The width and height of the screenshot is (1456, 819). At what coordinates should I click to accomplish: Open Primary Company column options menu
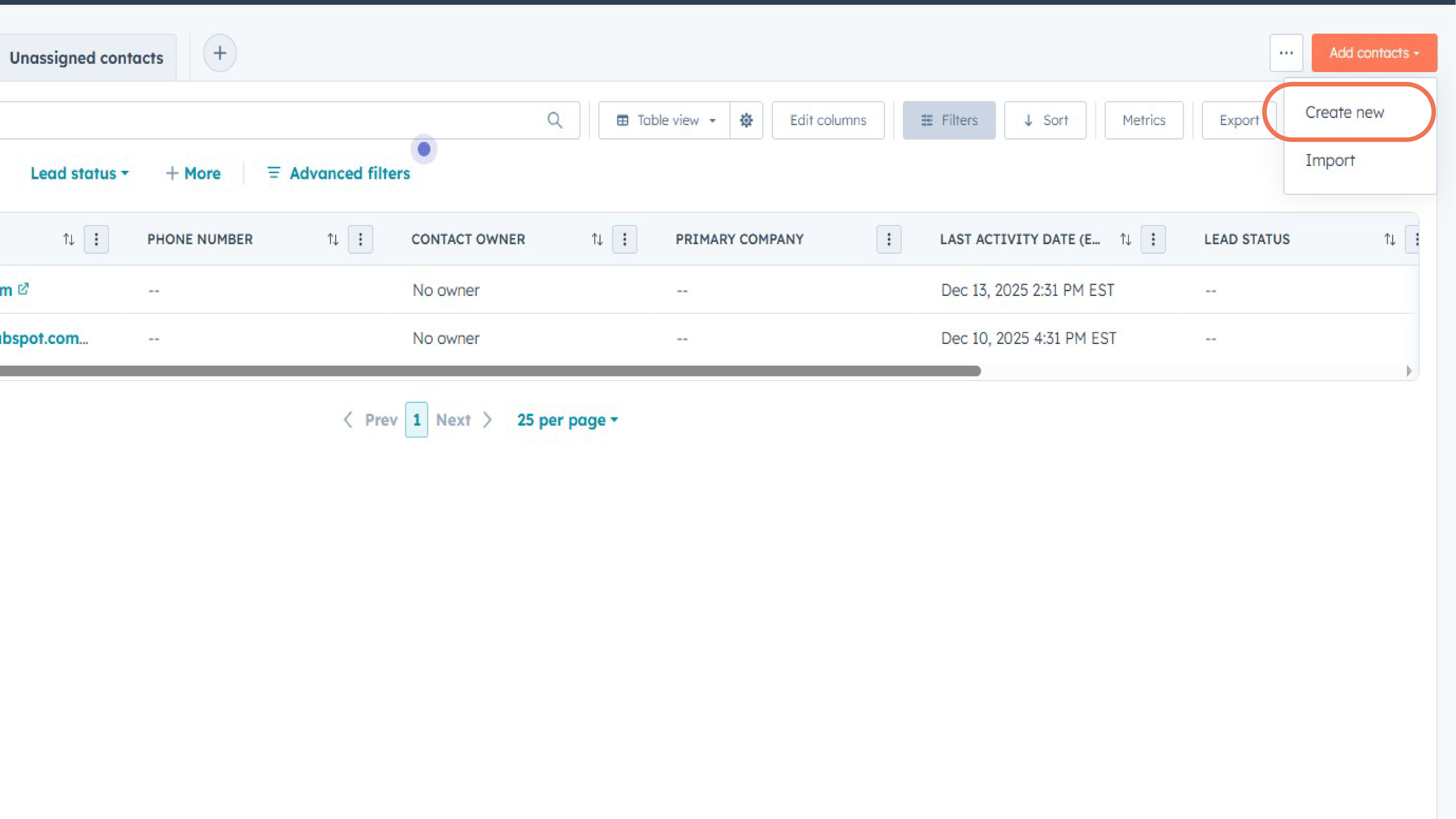point(889,240)
